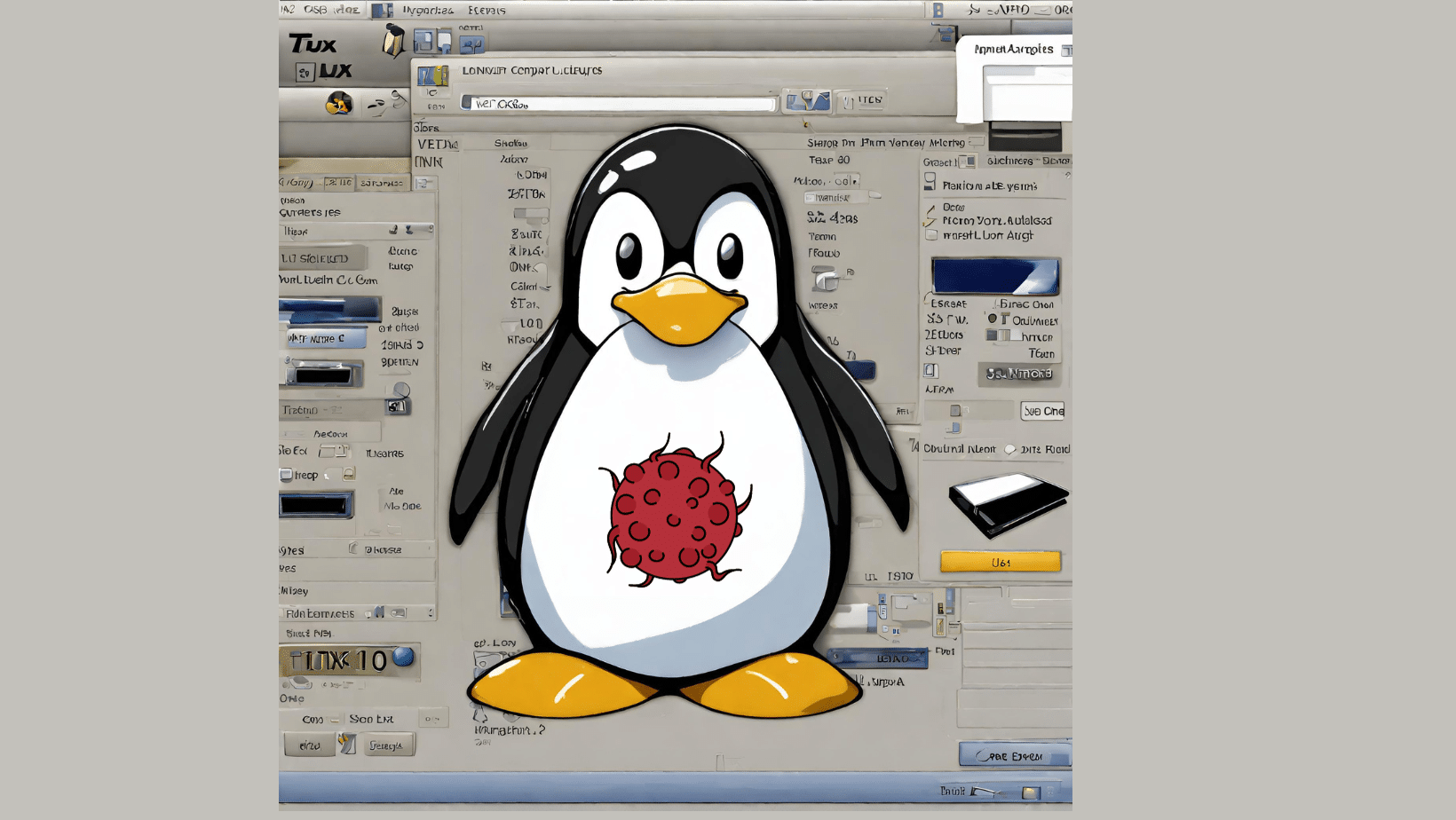
Task: Click the small icon between the two bottom-left buttons
Action: (347, 744)
